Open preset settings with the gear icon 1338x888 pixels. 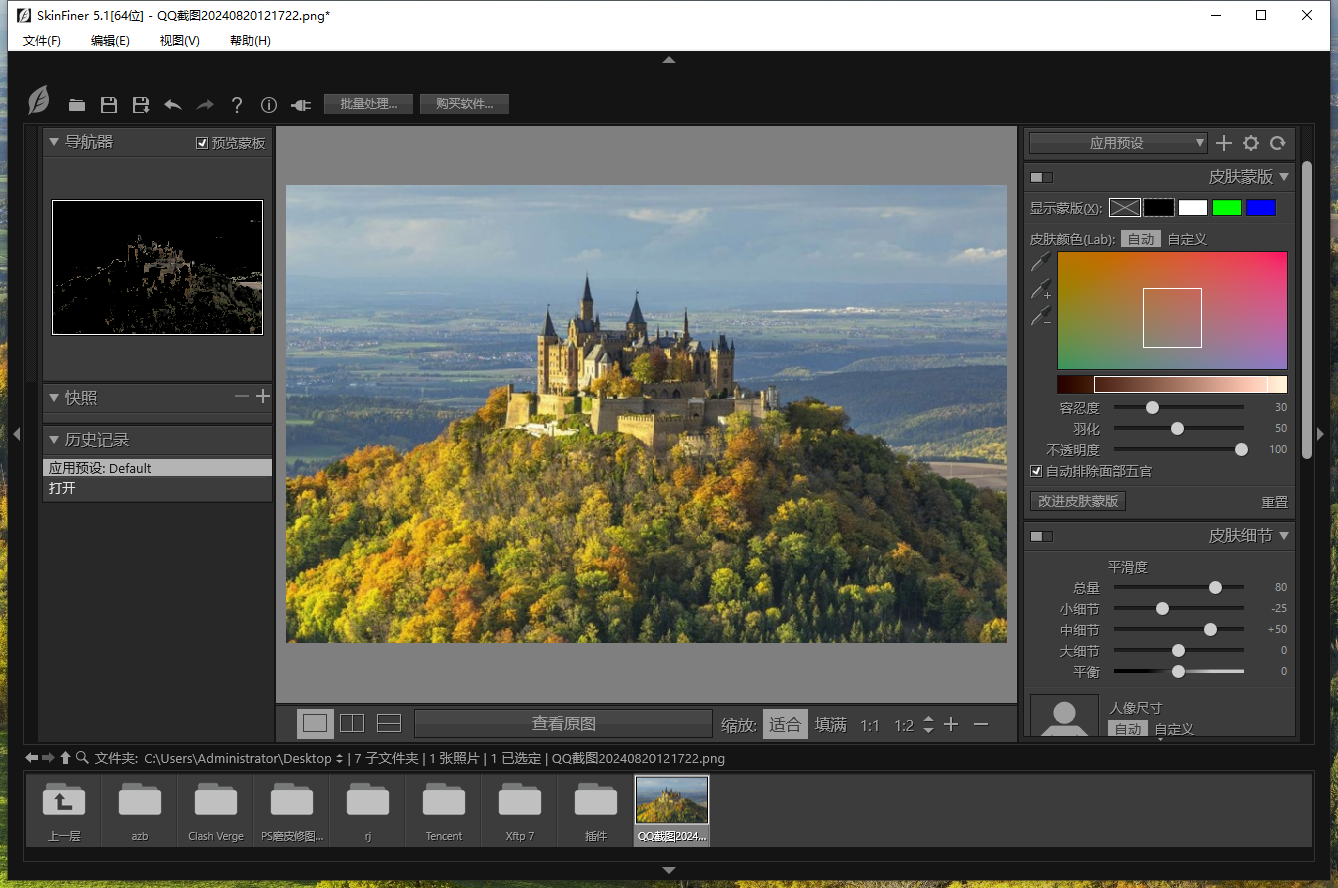tap(1251, 143)
